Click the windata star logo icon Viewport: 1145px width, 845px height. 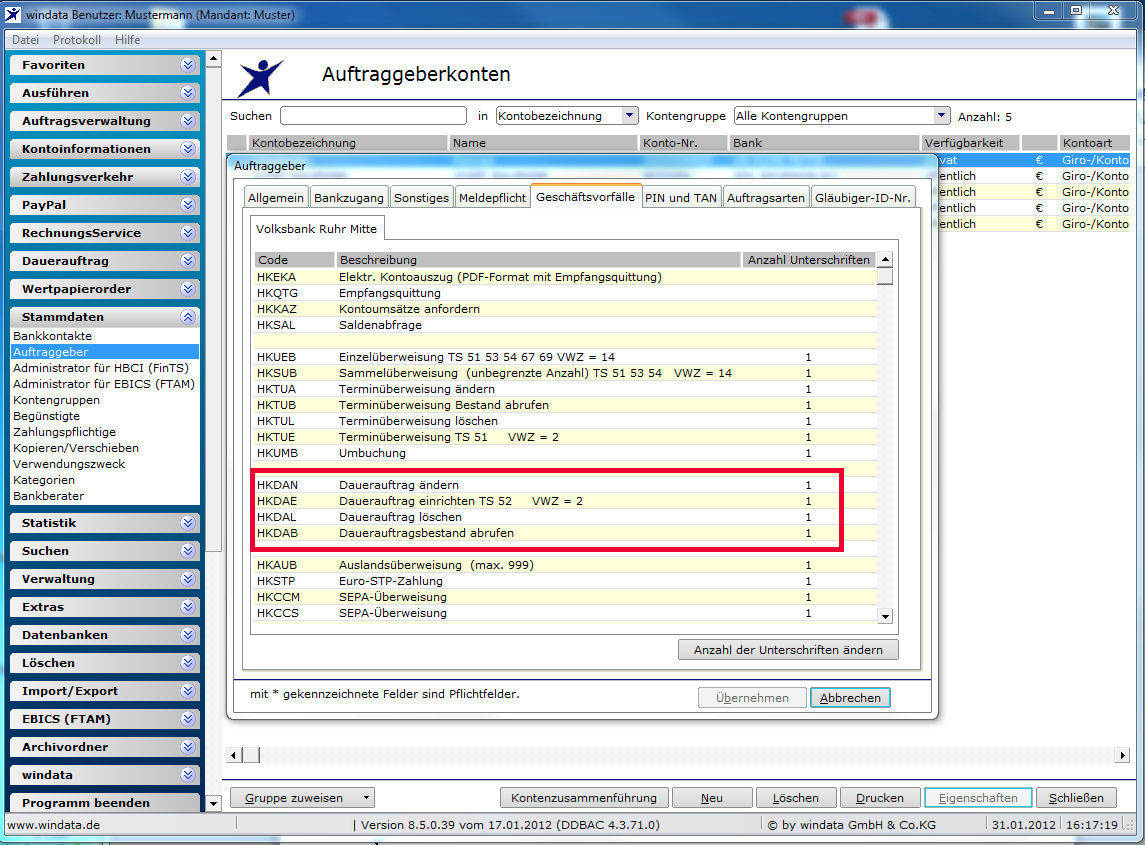click(261, 77)
